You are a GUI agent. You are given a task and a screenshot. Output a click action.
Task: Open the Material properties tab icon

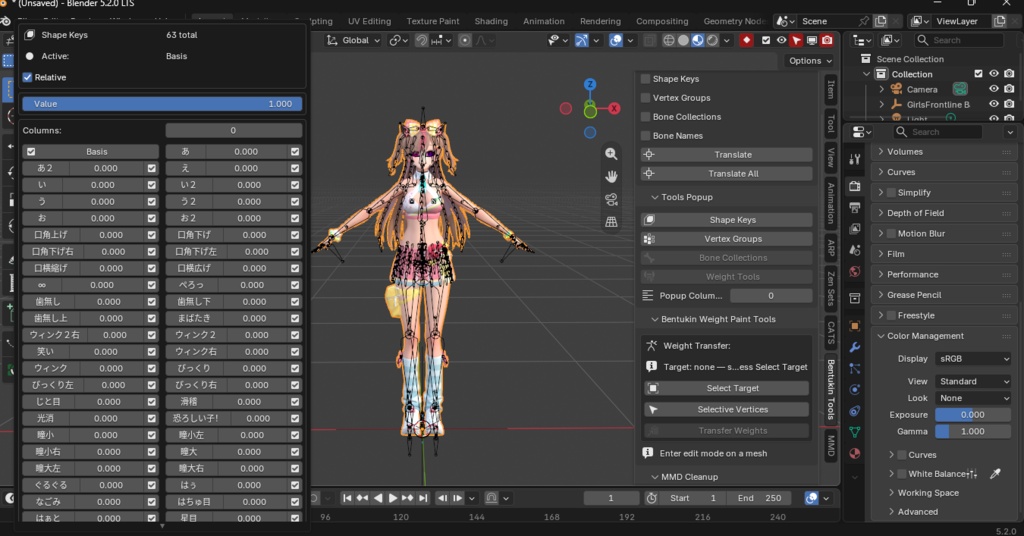[x=854, y=454]
